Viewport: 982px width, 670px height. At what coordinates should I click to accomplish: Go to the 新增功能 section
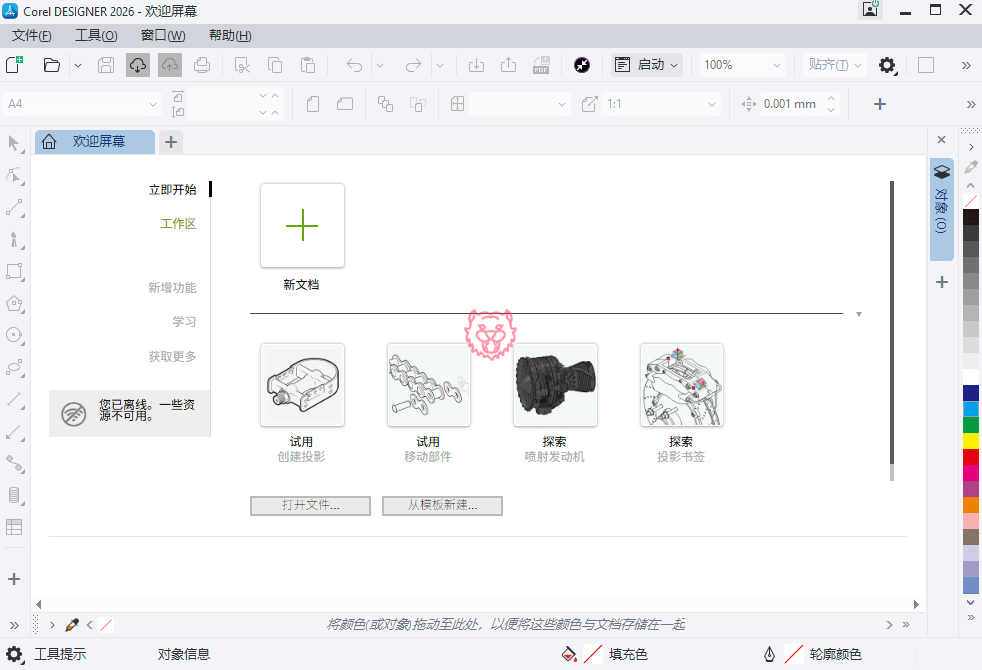[x=172, y=288]
